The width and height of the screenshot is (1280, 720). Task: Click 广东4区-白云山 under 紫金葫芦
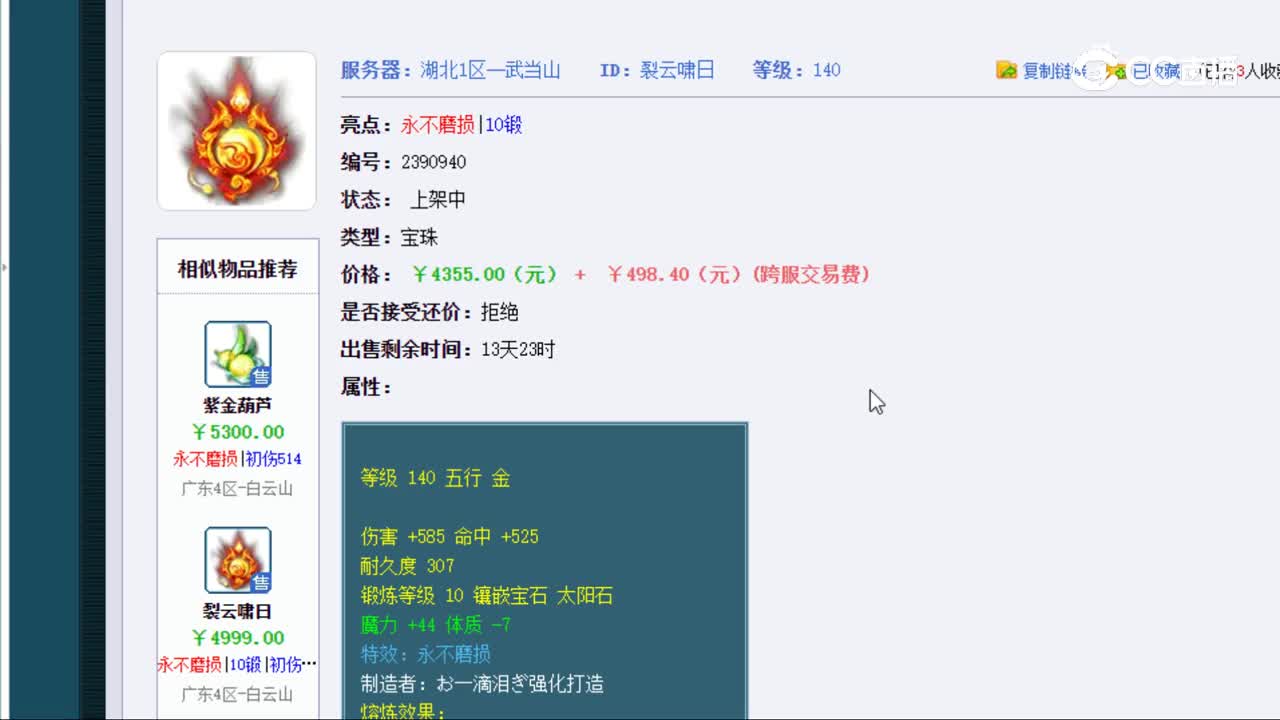point(237,489)
